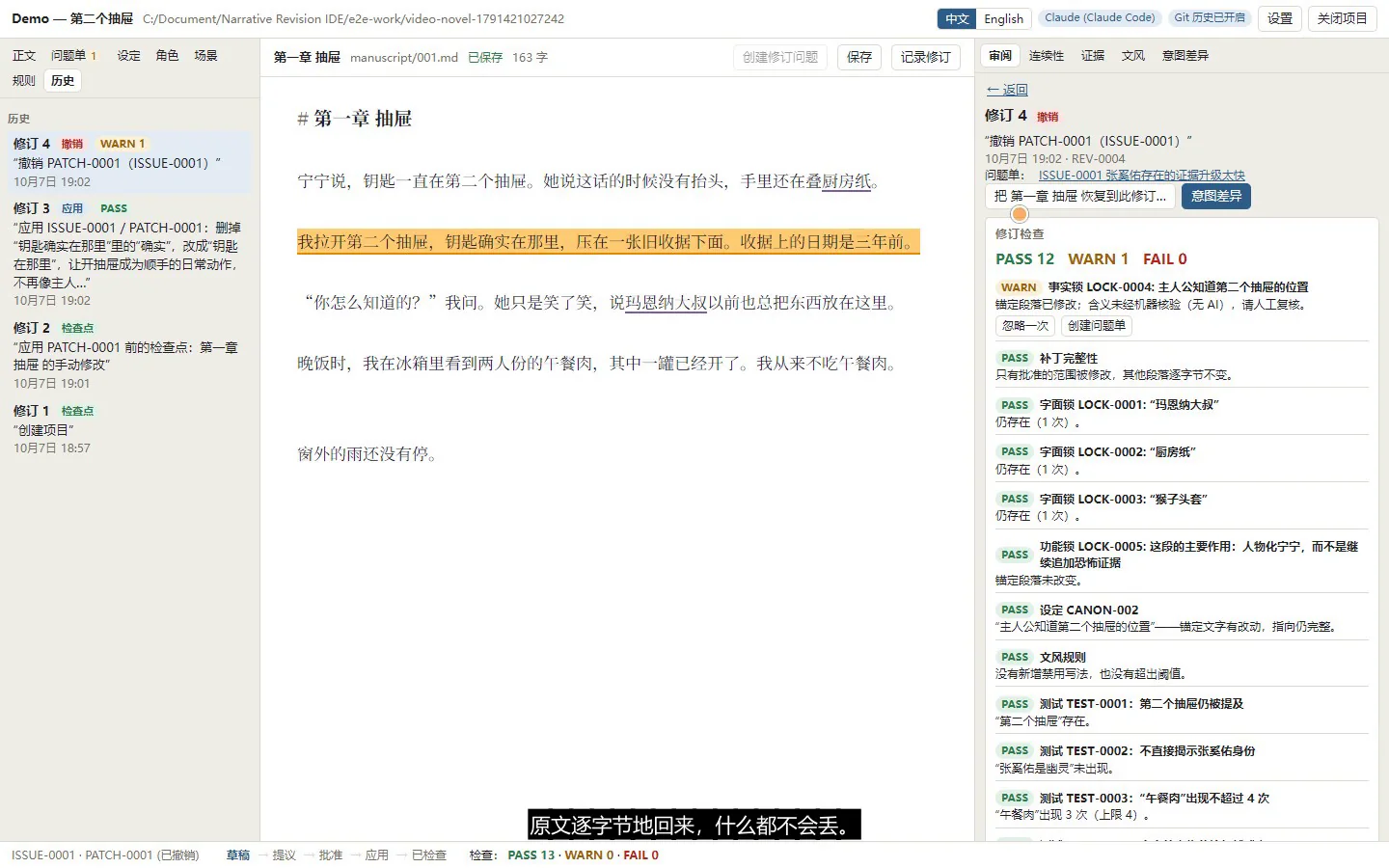Click the blue 意图差异 button
Screen dimensions: 1389x868
[1216, 196]
